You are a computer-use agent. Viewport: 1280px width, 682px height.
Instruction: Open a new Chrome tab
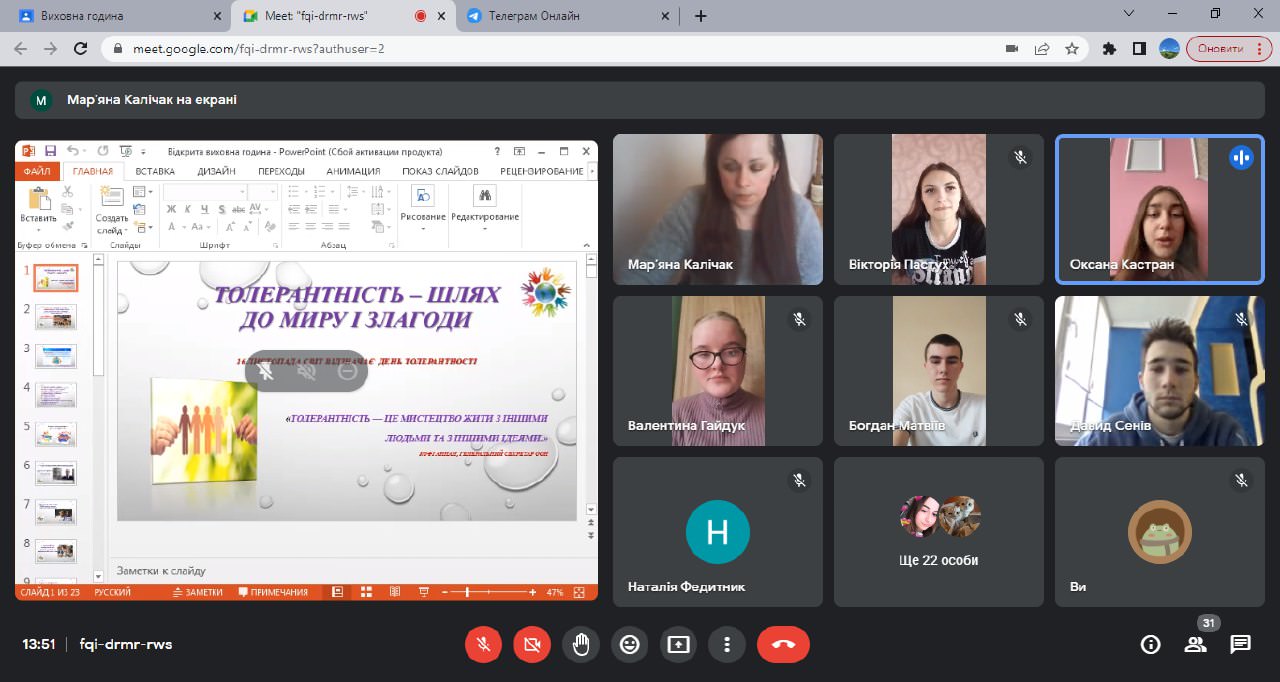700,16
